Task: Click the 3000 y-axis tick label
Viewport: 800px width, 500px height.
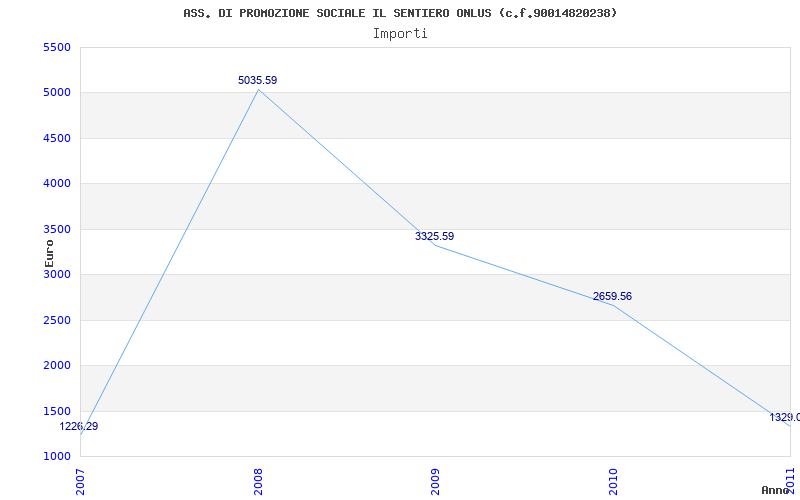Action: [x=56, y=274]
